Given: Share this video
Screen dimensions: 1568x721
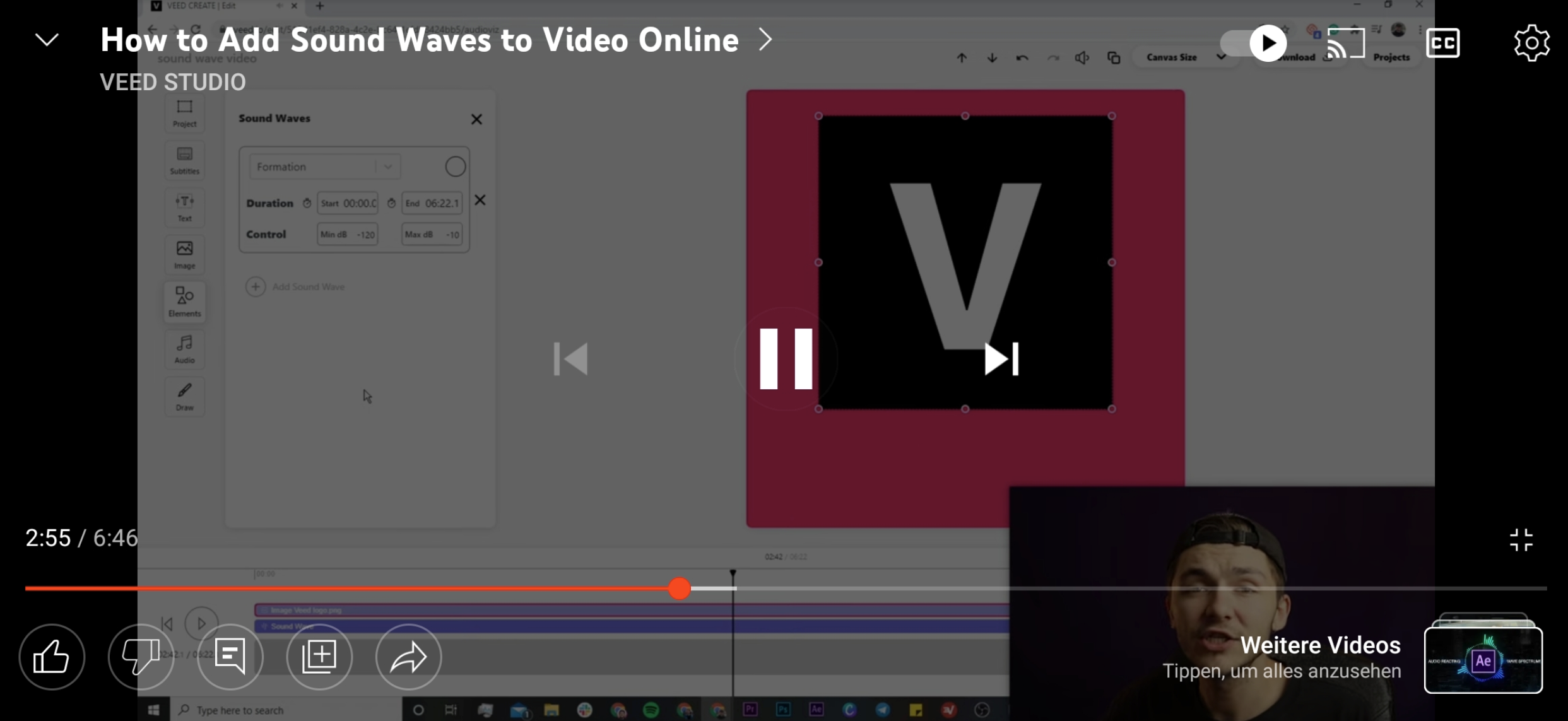Looking at the screenshot, I should pyautogui.click(x=408, y=657).
